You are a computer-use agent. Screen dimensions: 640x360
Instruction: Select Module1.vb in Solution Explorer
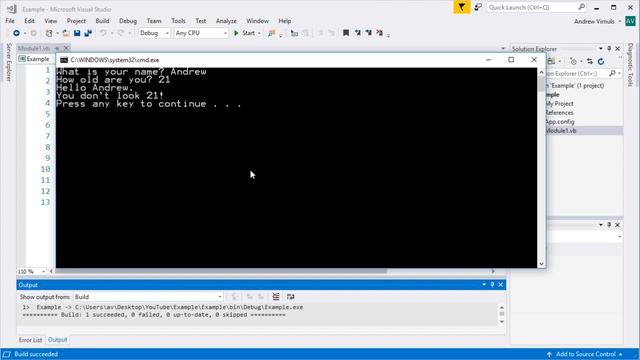561,131
